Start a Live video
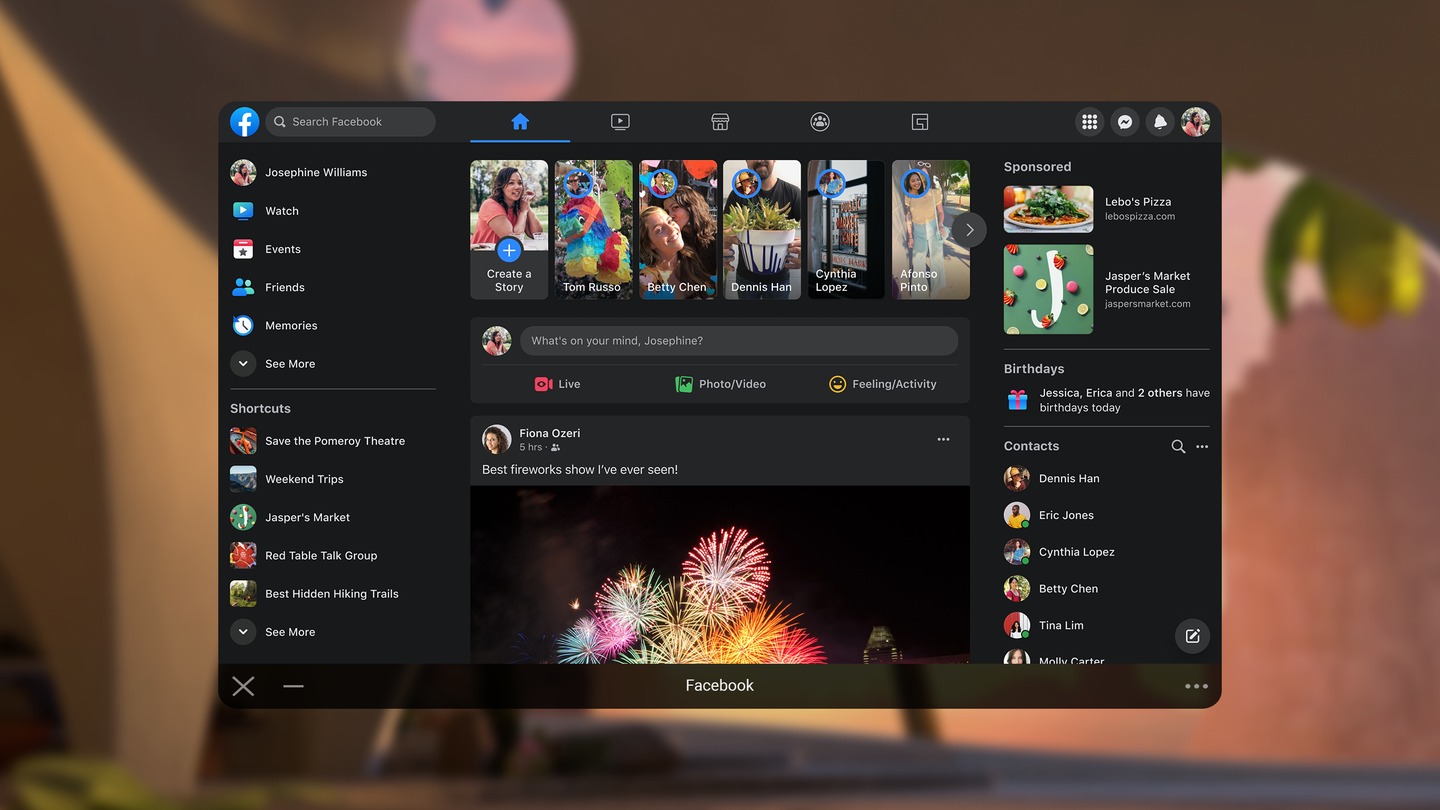Screen dimensions: 1440x810 (557, 383)
